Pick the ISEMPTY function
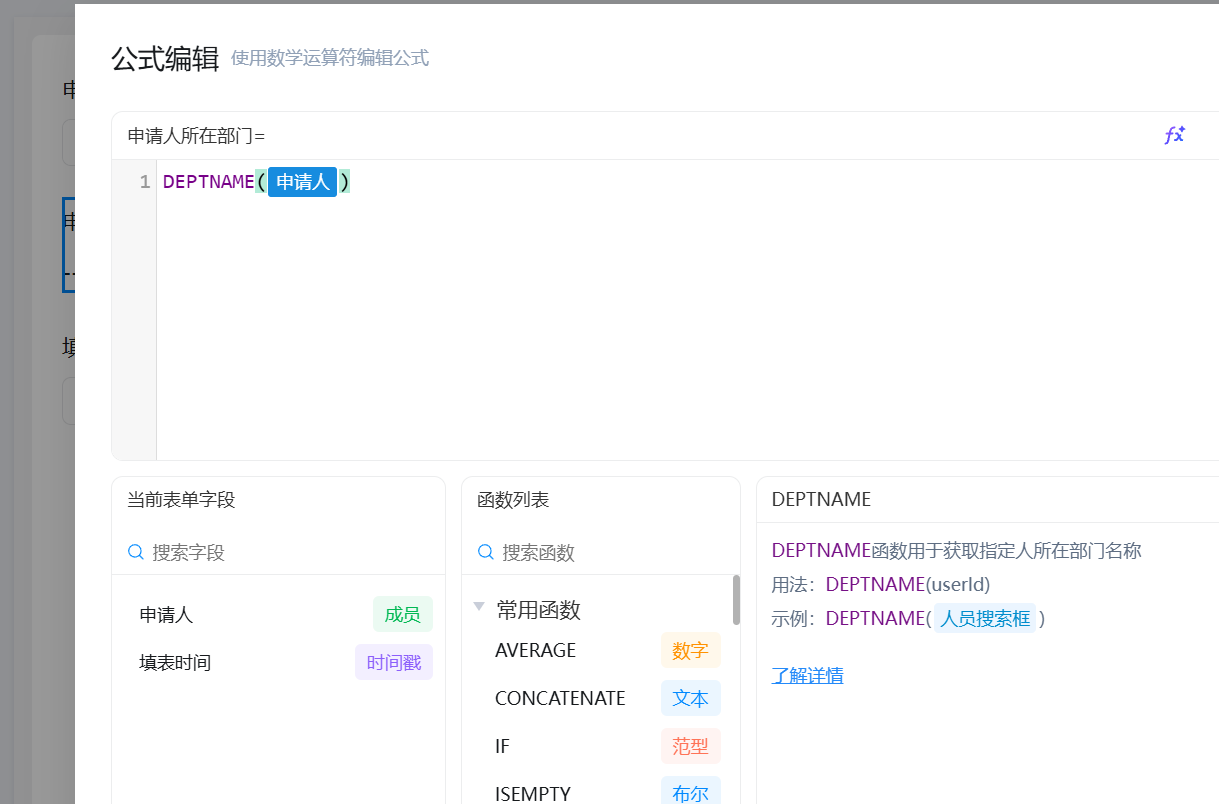This screenshot has width=1219, height=804. pos(532,793)
